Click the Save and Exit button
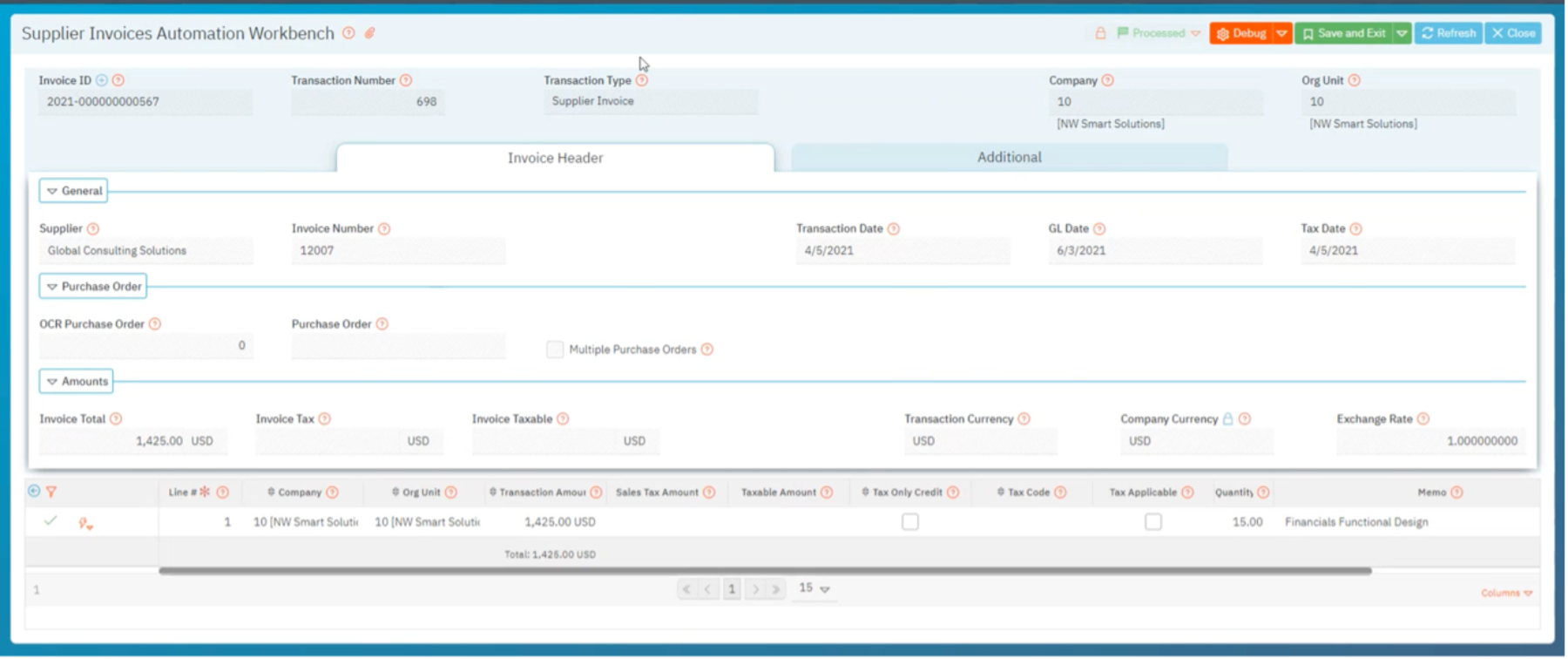1568x659 pixels. click(x=1344, y=33)
